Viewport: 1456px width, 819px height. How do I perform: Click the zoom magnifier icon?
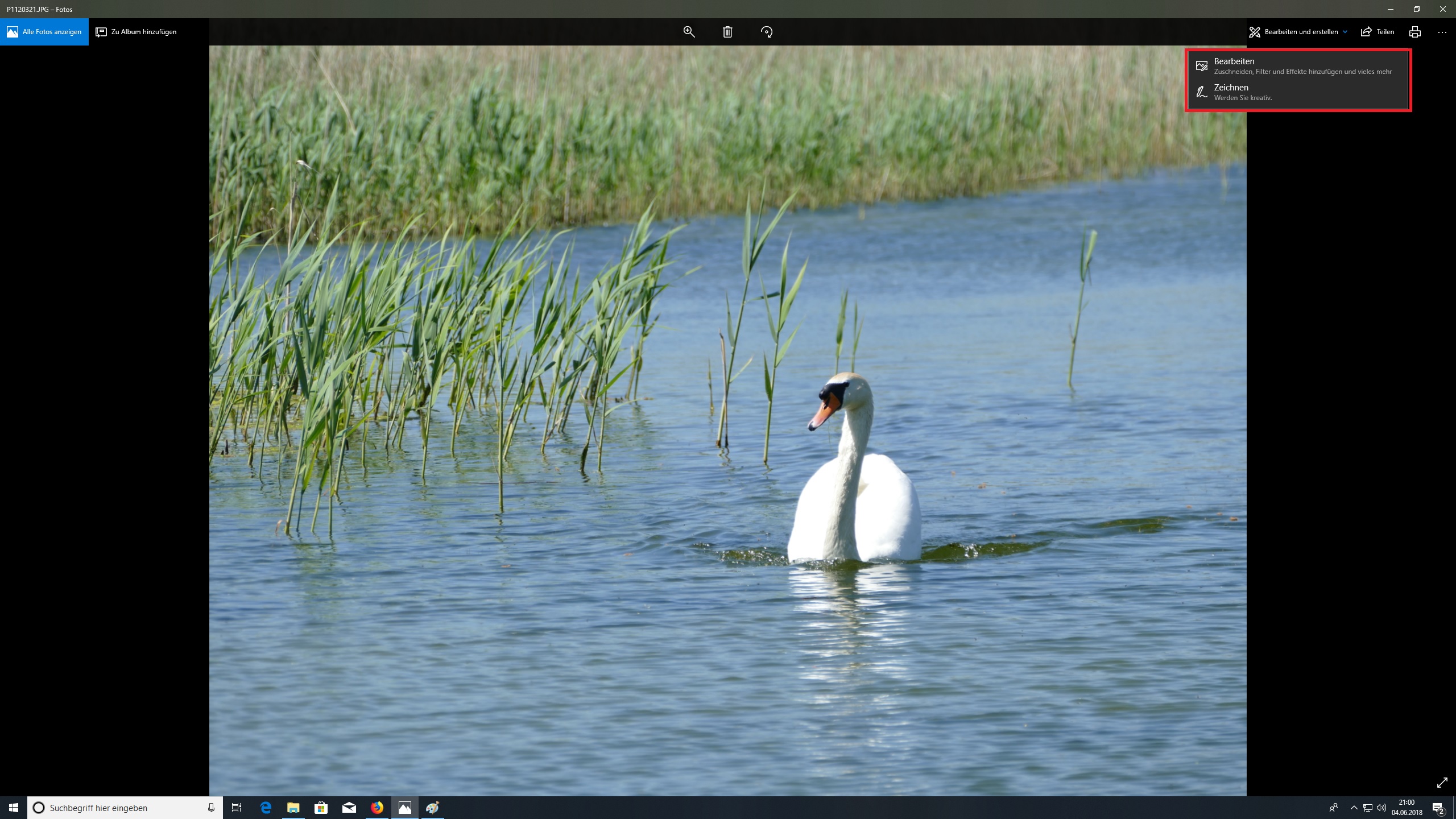689,32
